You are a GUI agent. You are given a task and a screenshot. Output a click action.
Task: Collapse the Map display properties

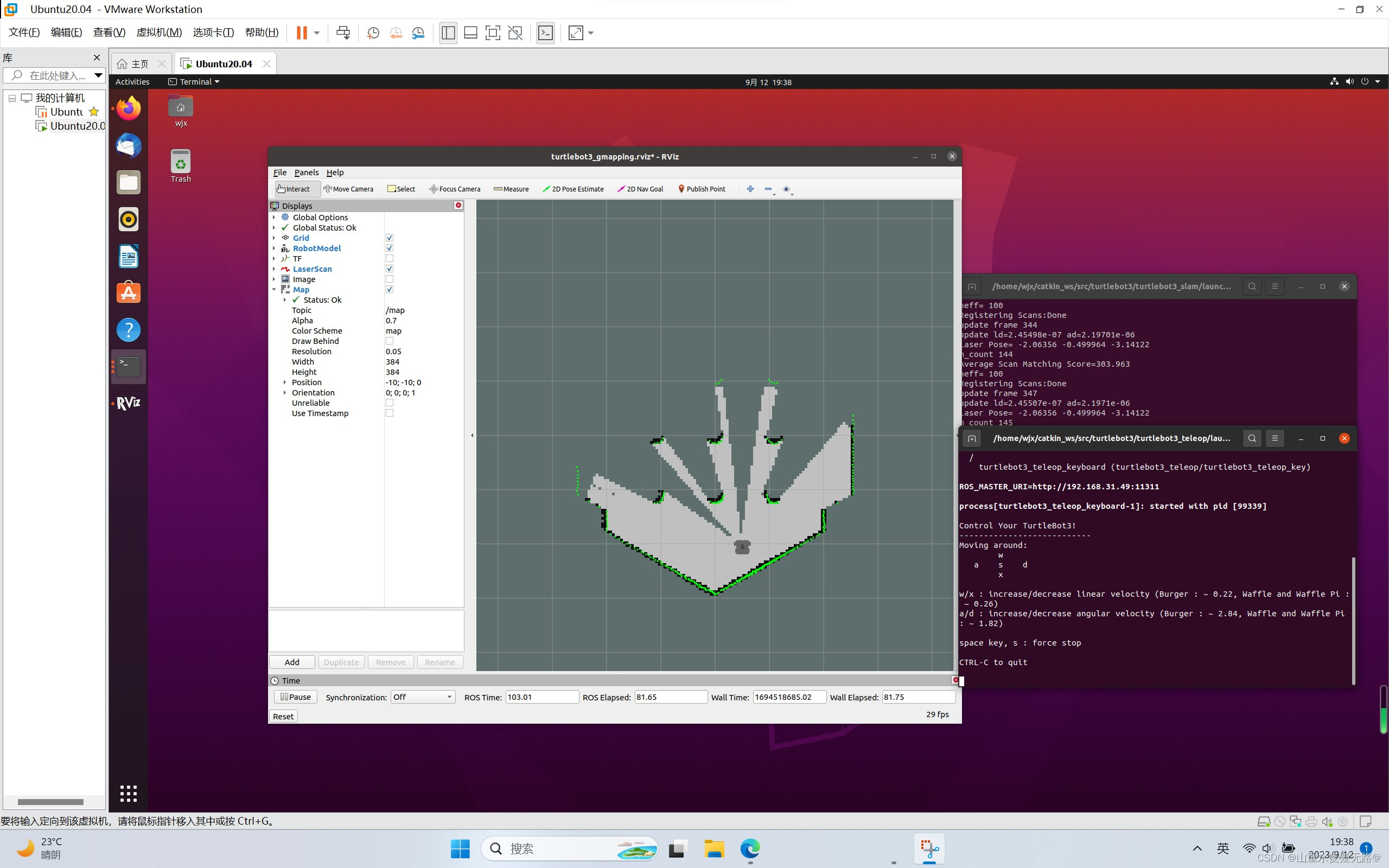pos(274,289)
